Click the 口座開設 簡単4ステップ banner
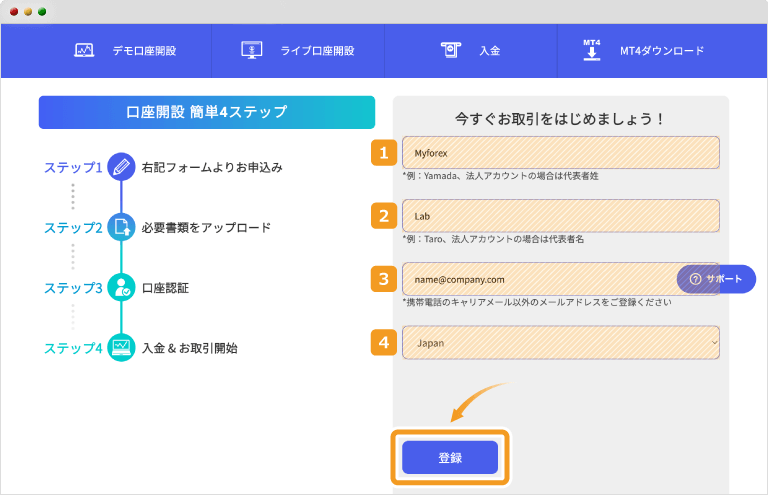 [207, 112]
